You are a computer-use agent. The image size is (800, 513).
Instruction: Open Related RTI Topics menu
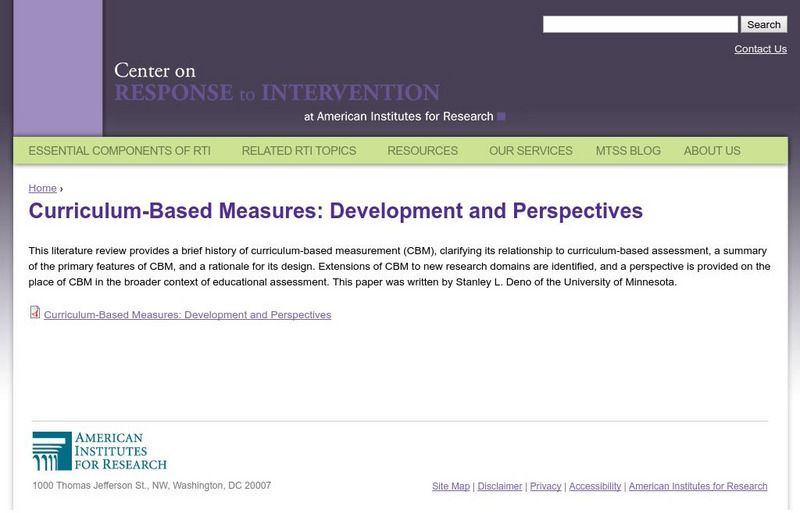[x=299, y=151]
